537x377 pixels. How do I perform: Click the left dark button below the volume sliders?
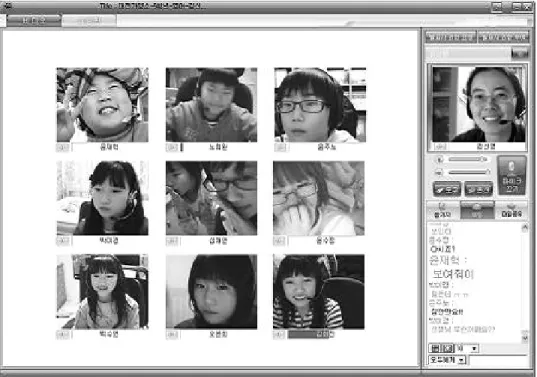click(x=447, y=189)
